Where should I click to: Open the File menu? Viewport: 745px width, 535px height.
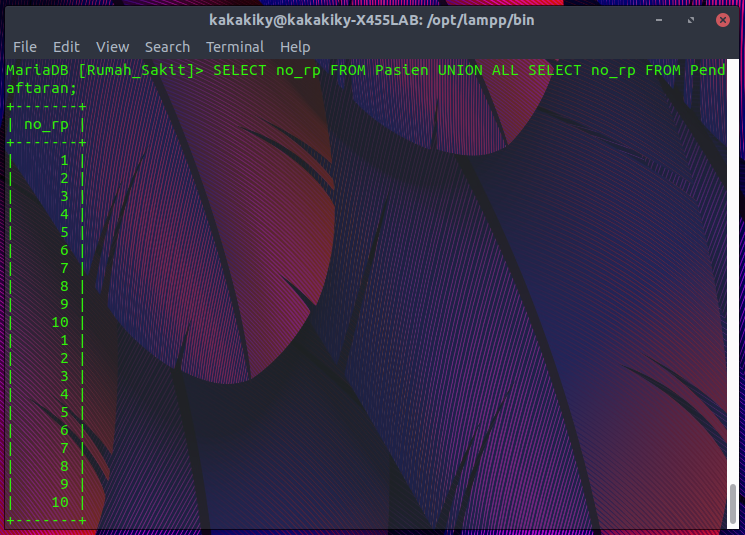[25, 47]
